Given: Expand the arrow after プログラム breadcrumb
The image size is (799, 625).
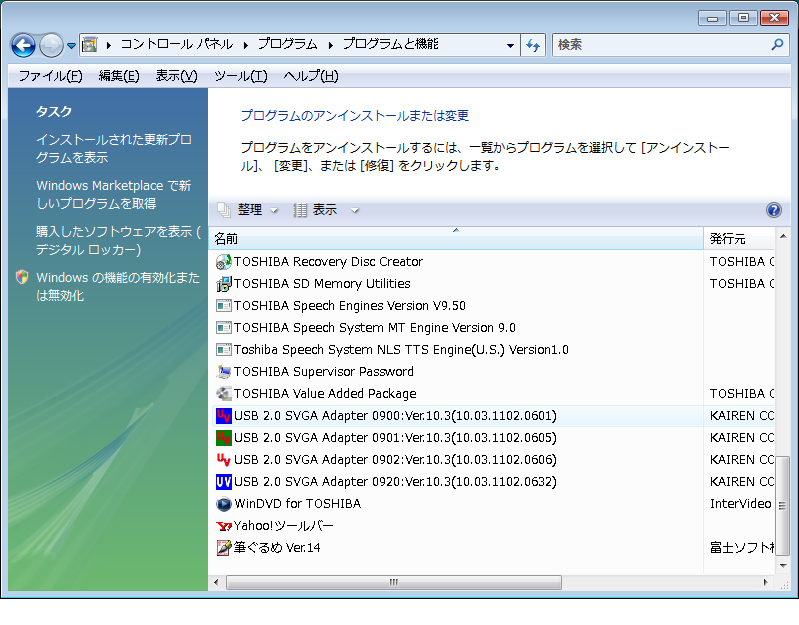Looking at the screenshot, I should point(331,45).
